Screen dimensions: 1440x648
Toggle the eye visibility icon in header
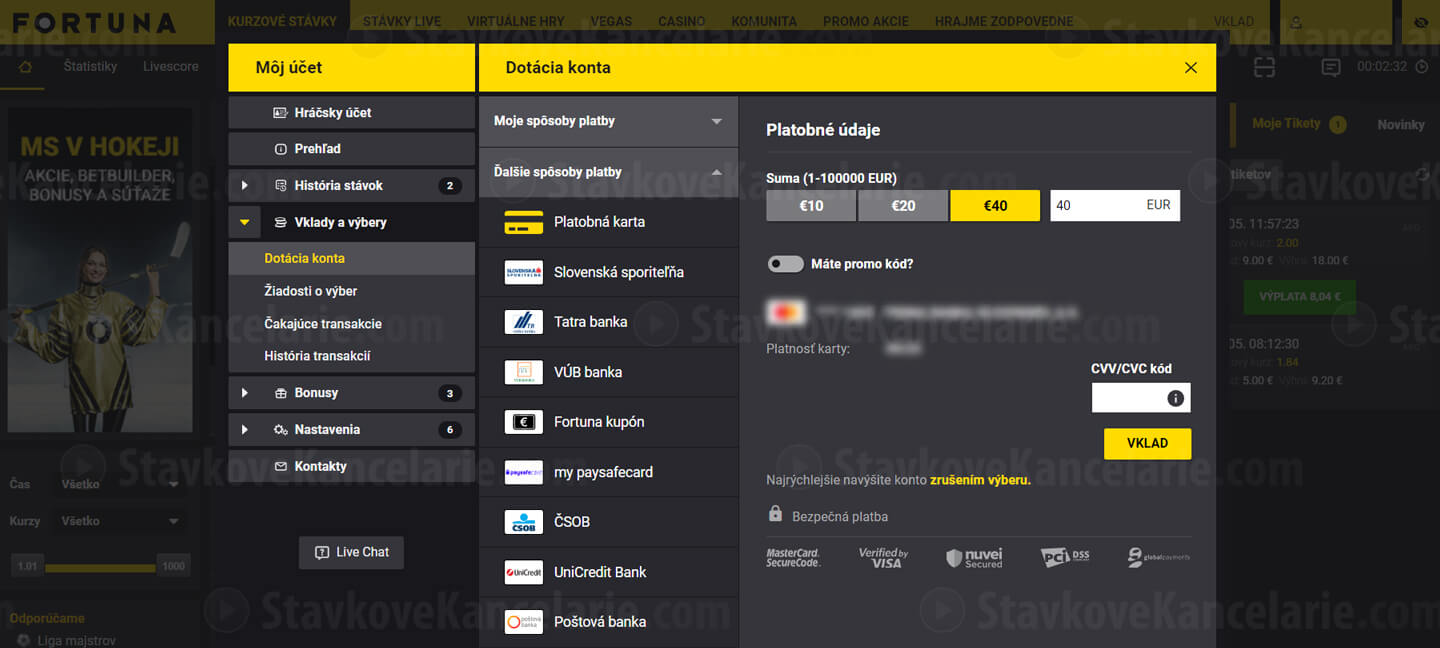pos(1421,21)
